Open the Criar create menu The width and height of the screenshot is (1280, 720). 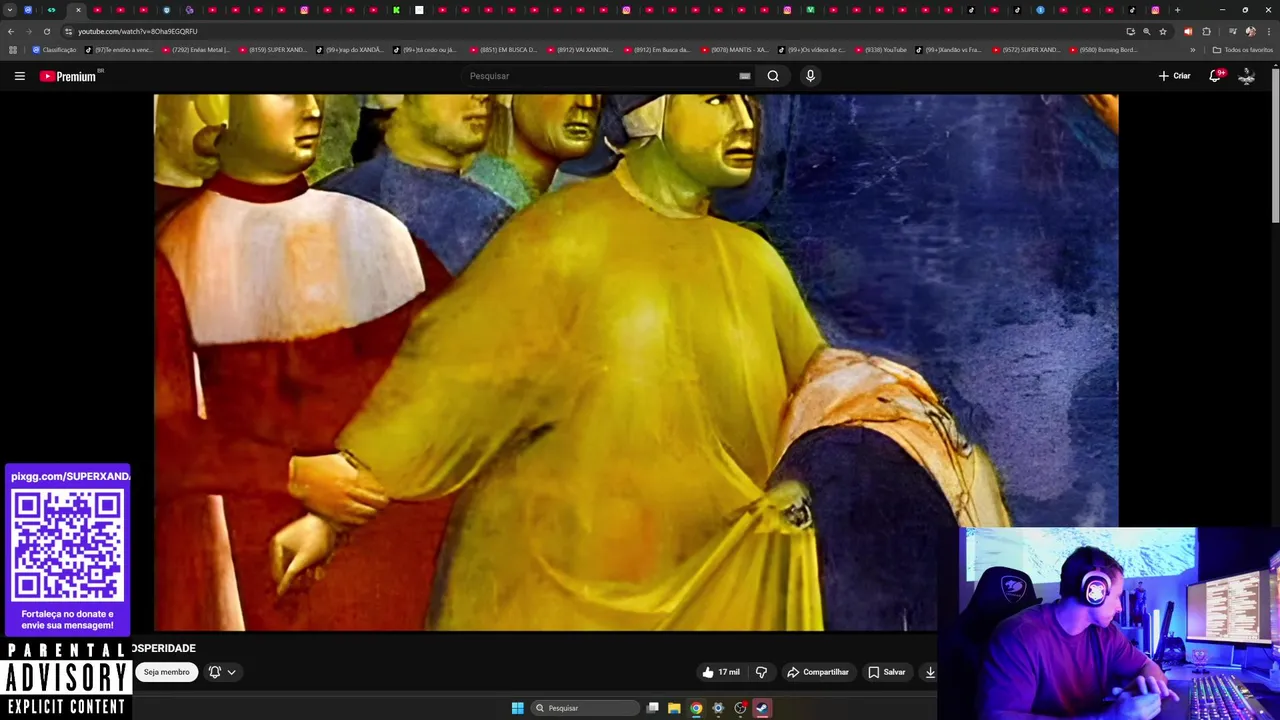pos(1175,76)
